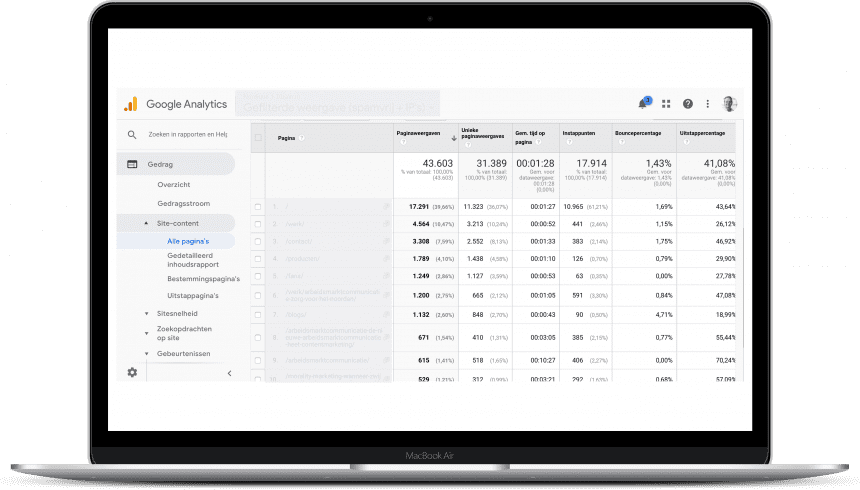Tick the checkbox for the /blogs/ row
This screenshot has height=490, width=860.
[258, 315]
